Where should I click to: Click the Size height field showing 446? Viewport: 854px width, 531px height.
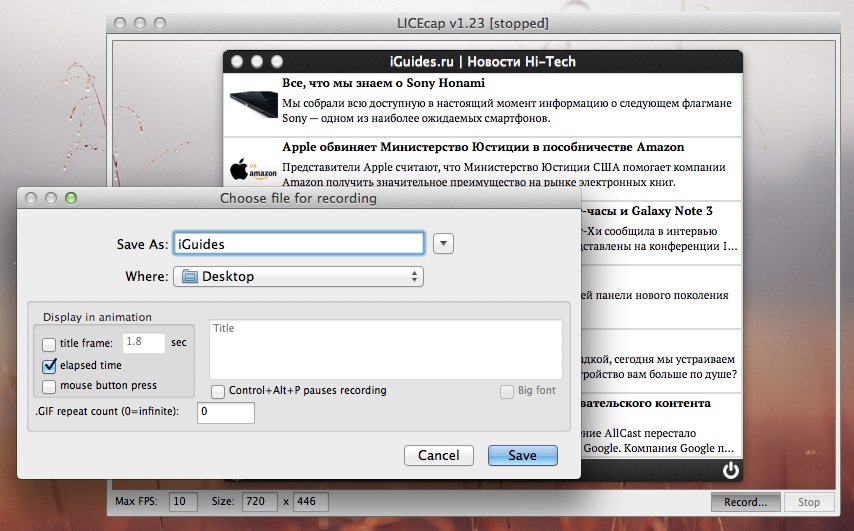click(x=310, y=502)
